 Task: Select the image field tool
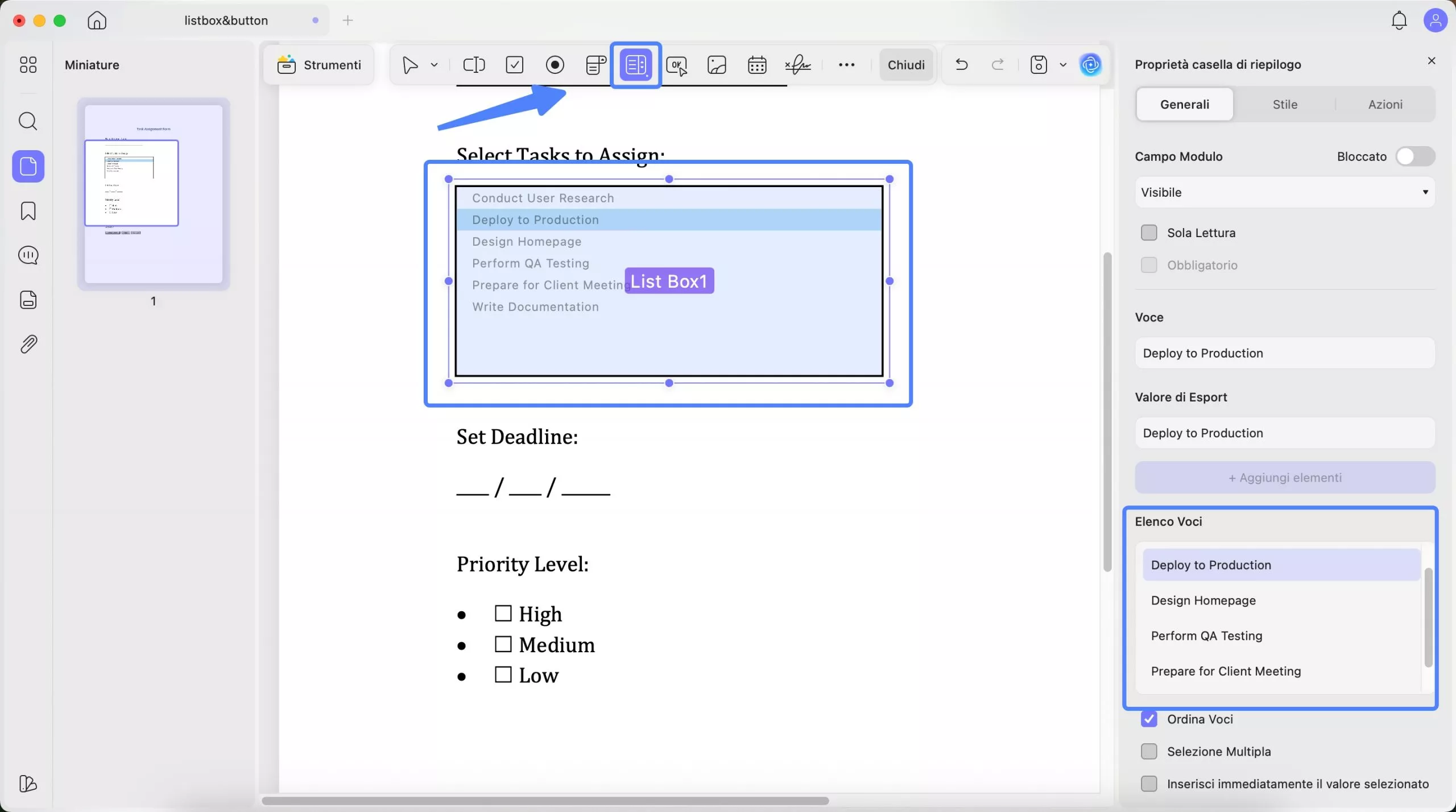(717, 65)
